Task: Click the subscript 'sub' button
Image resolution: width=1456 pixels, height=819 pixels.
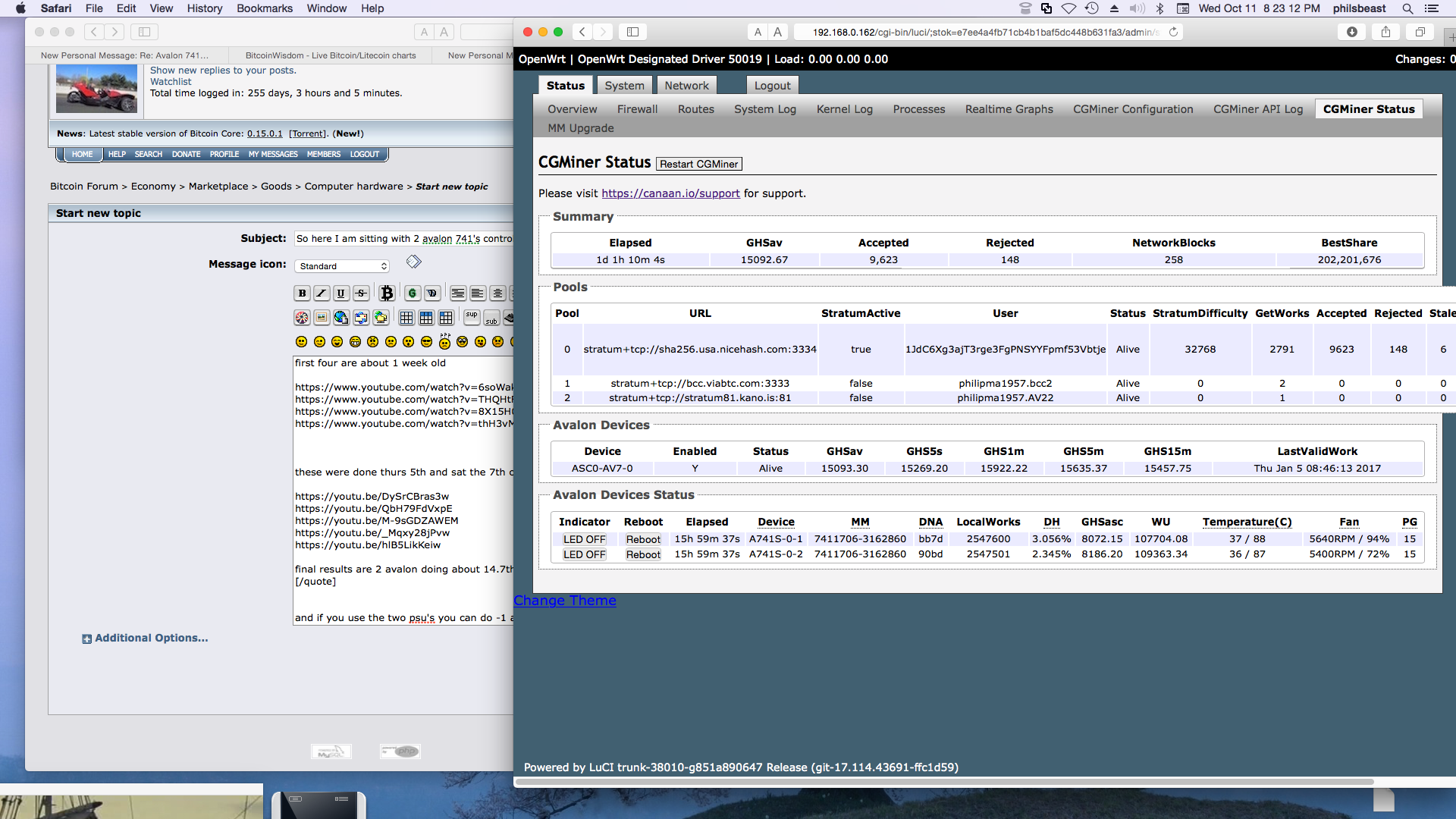Action: coord(491,318)
